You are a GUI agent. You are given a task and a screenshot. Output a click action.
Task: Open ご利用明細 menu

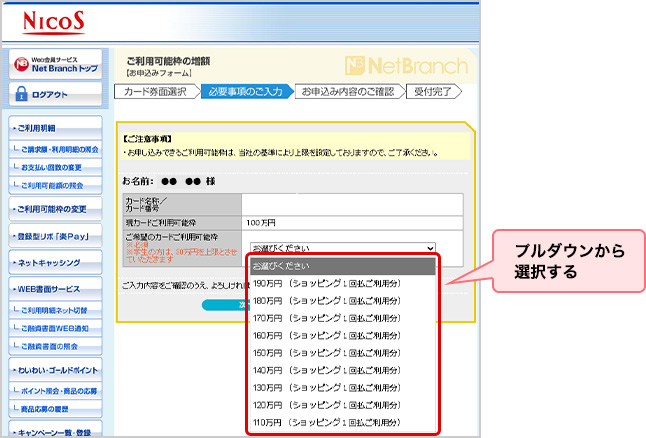click(56, 128)
